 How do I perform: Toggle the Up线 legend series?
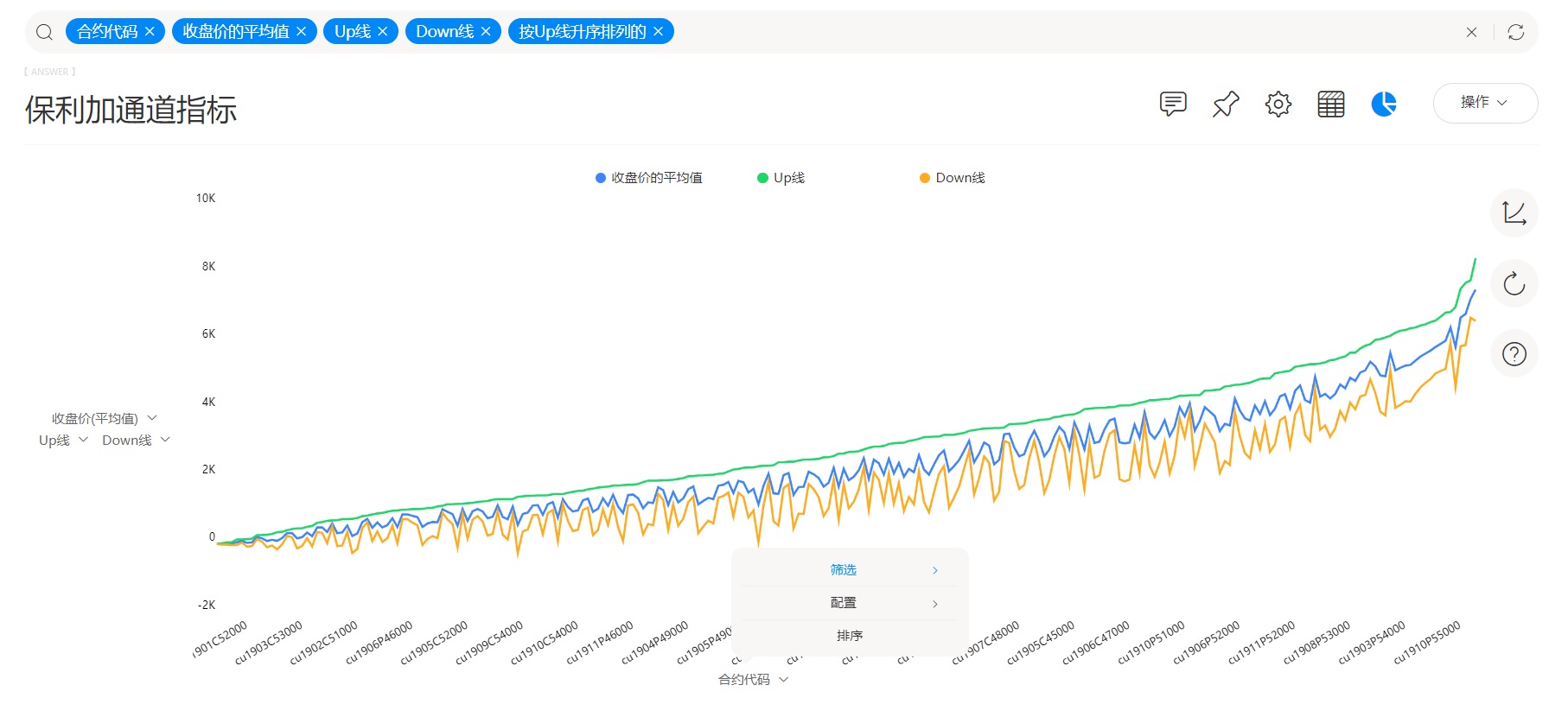point(781,178)
